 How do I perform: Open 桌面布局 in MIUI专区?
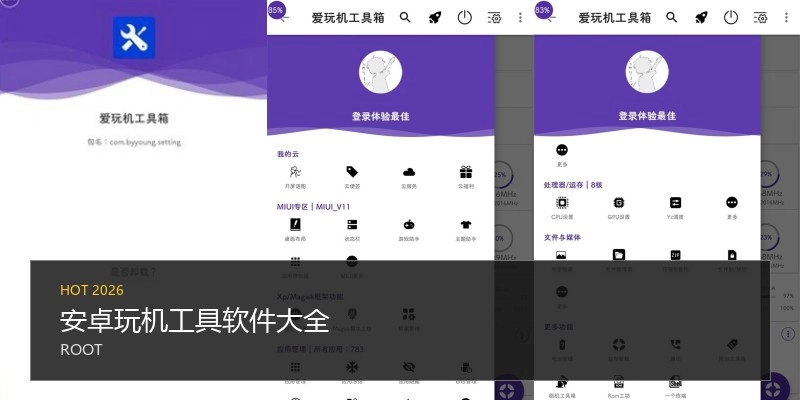295,230
